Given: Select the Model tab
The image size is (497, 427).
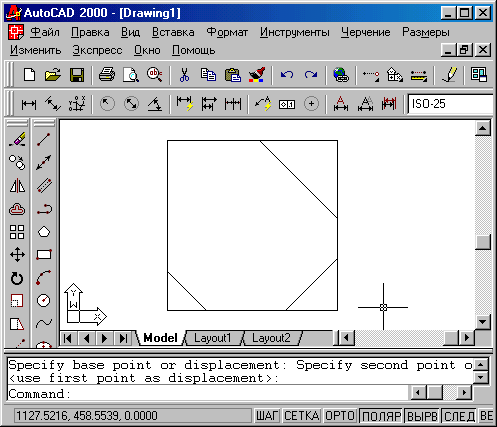Looking at the screenshot, I should coord(160,338).
